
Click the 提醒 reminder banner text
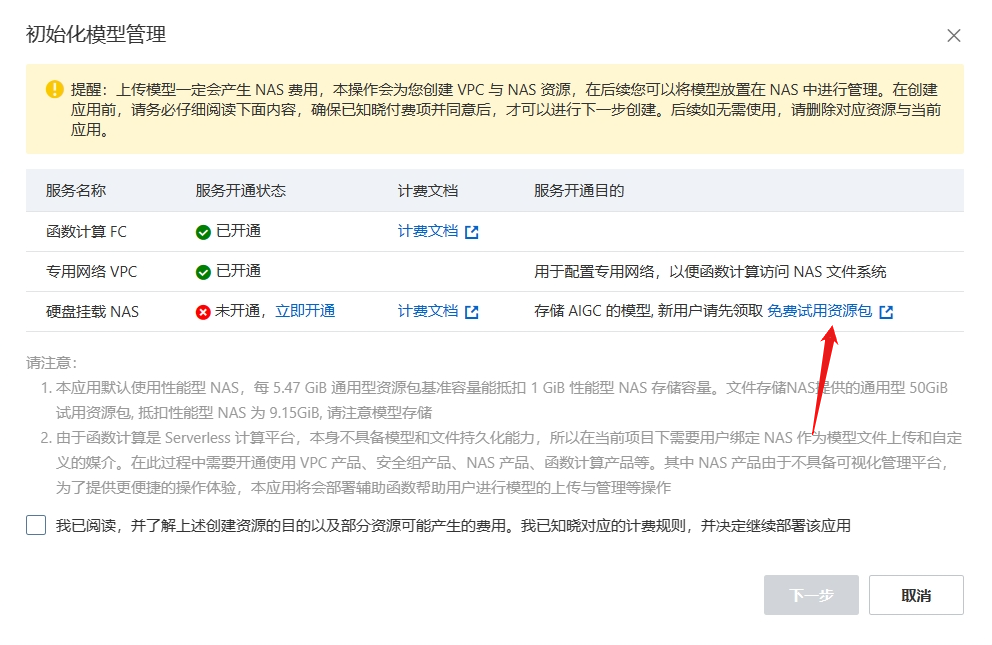(x=506, y=109)
